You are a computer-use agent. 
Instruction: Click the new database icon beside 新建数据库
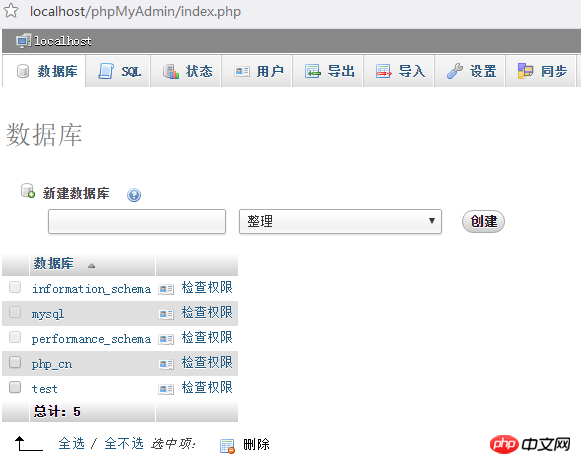28,191
